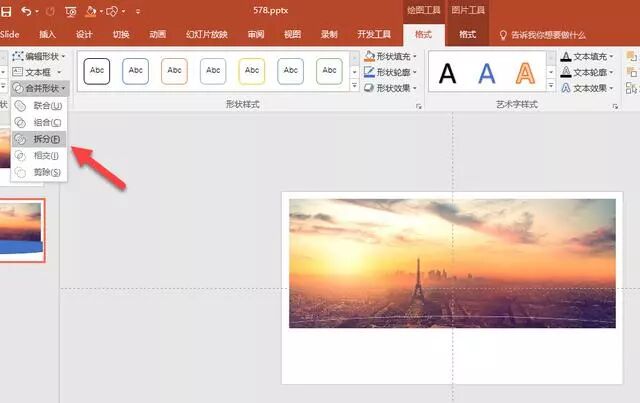Screen dimensions: 640x403
Task: Open the 文本轮廓 dropdown
Action: (x=587, y=72)
